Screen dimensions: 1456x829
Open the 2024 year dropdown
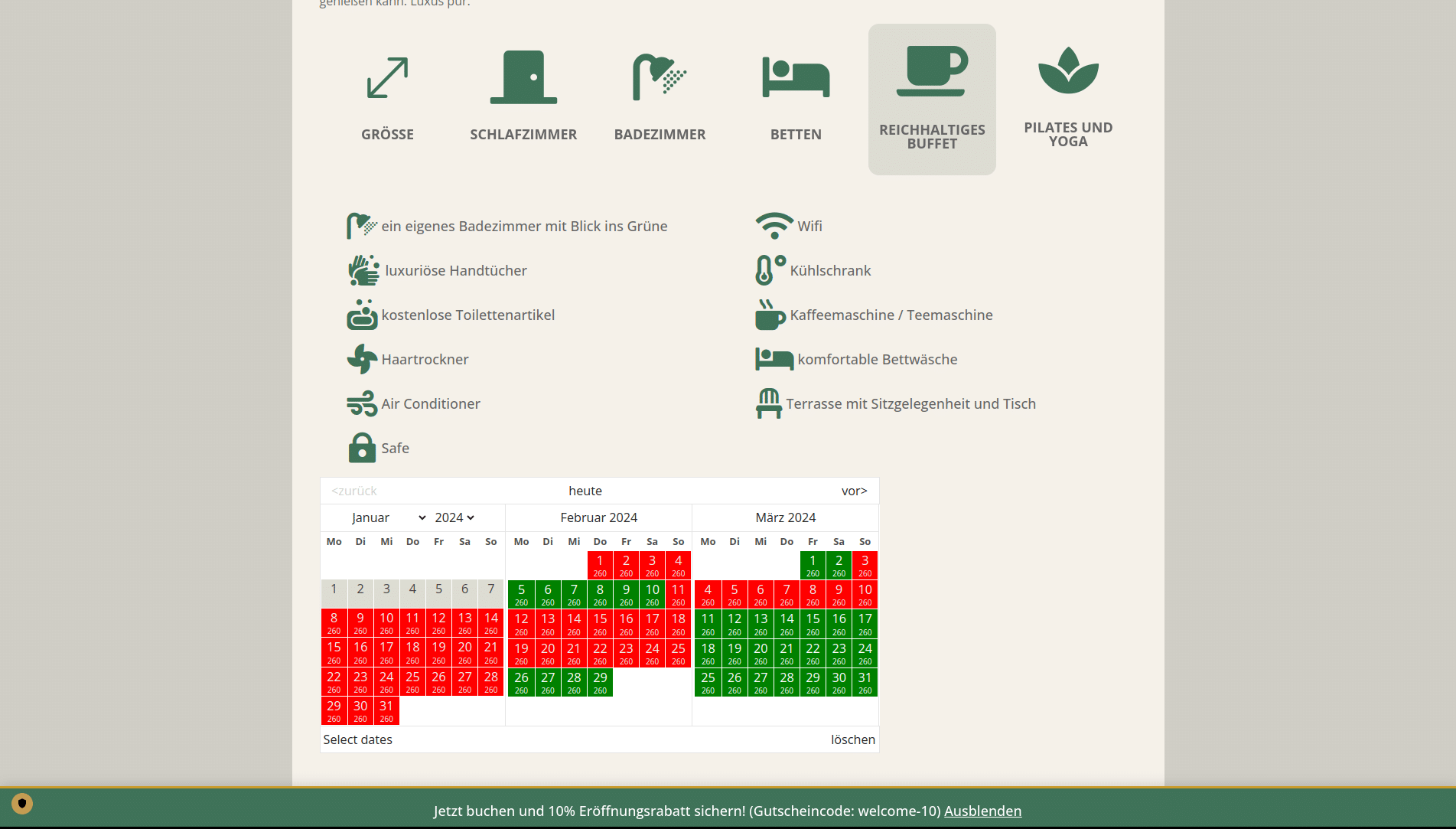[x=454, y=517]
